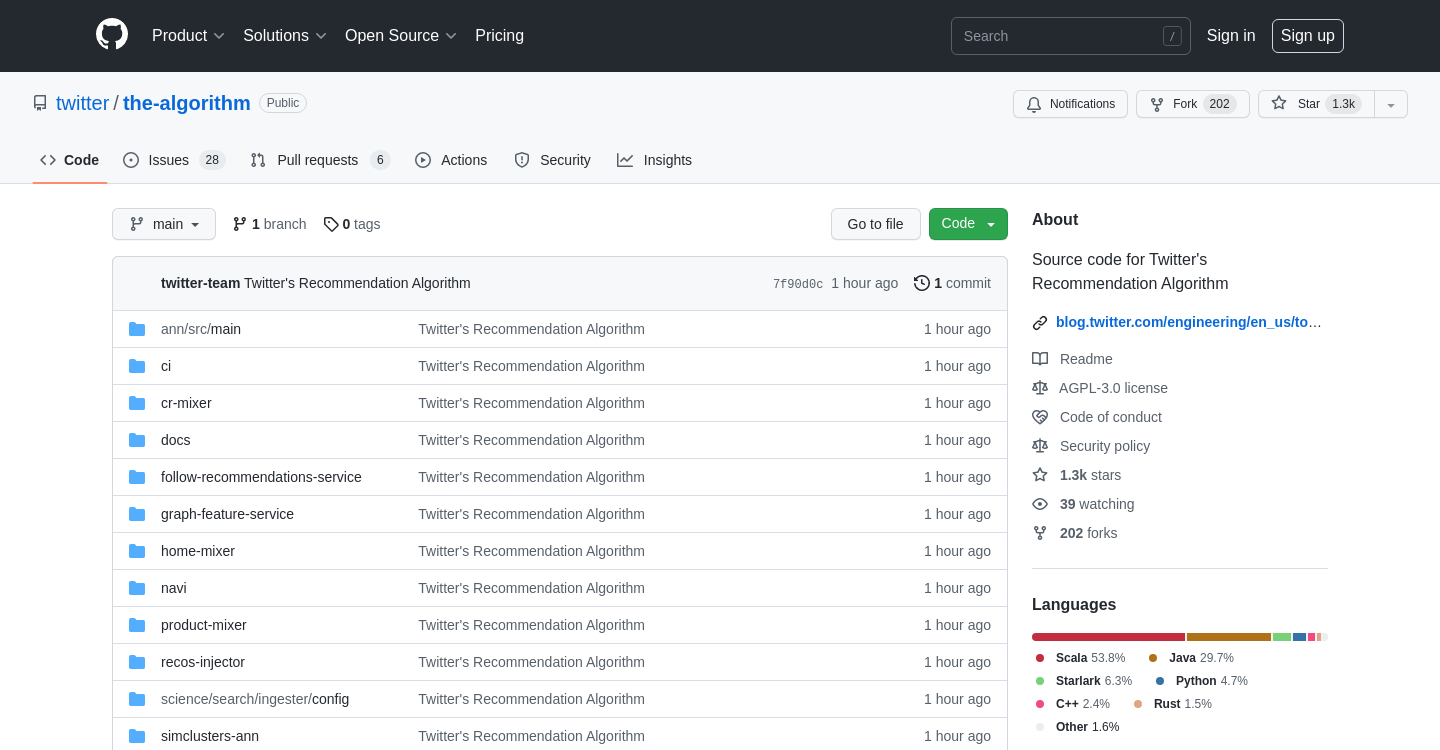Open the-algorithm repository link
The width and height of the screenshot is (1440, 750).
tap(187, 103)
